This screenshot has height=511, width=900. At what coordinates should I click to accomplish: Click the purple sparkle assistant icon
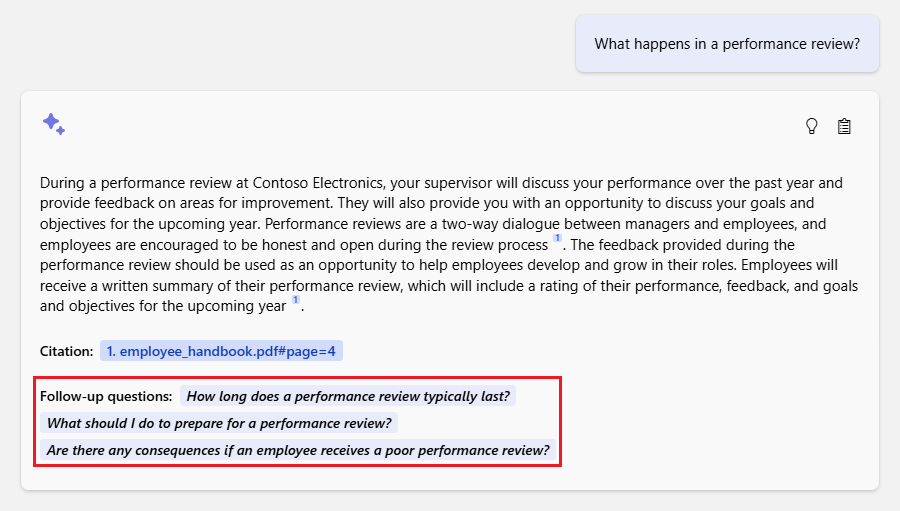(54, 124)
